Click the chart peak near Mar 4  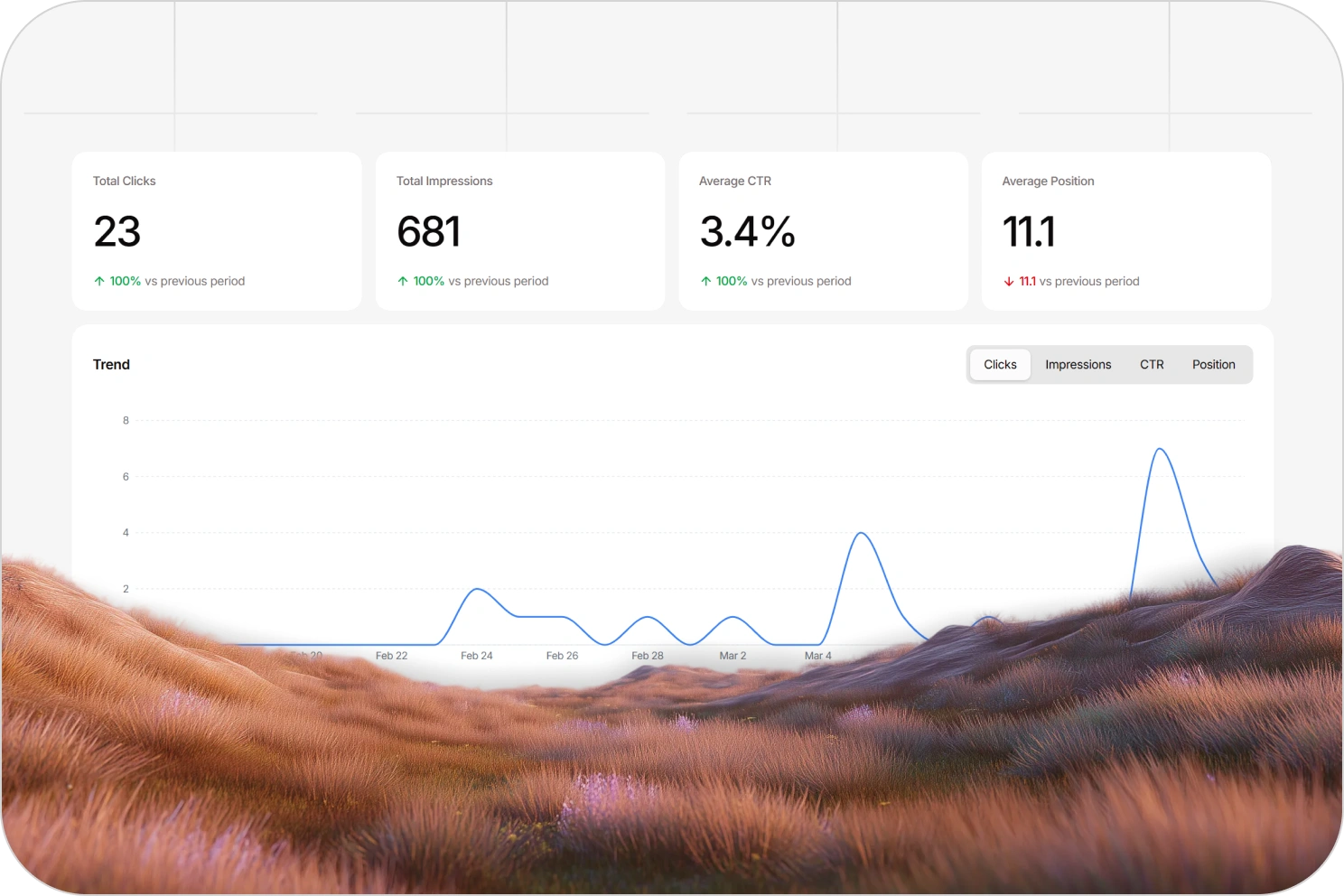[x=862, y=533]
